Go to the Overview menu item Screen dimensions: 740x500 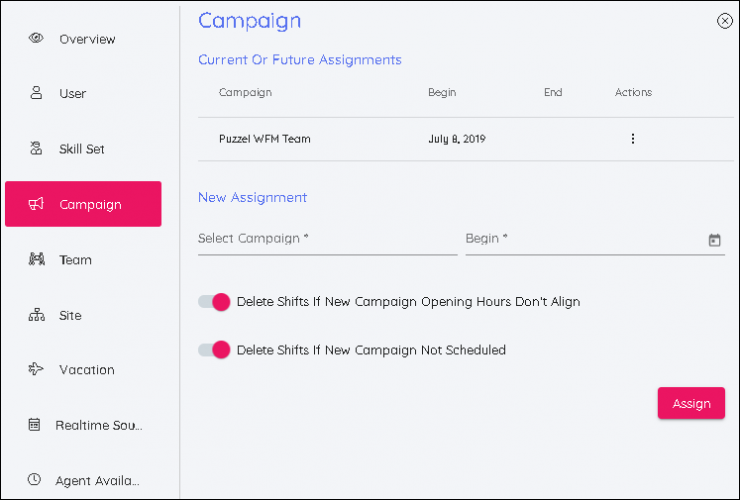pos(87,39)
